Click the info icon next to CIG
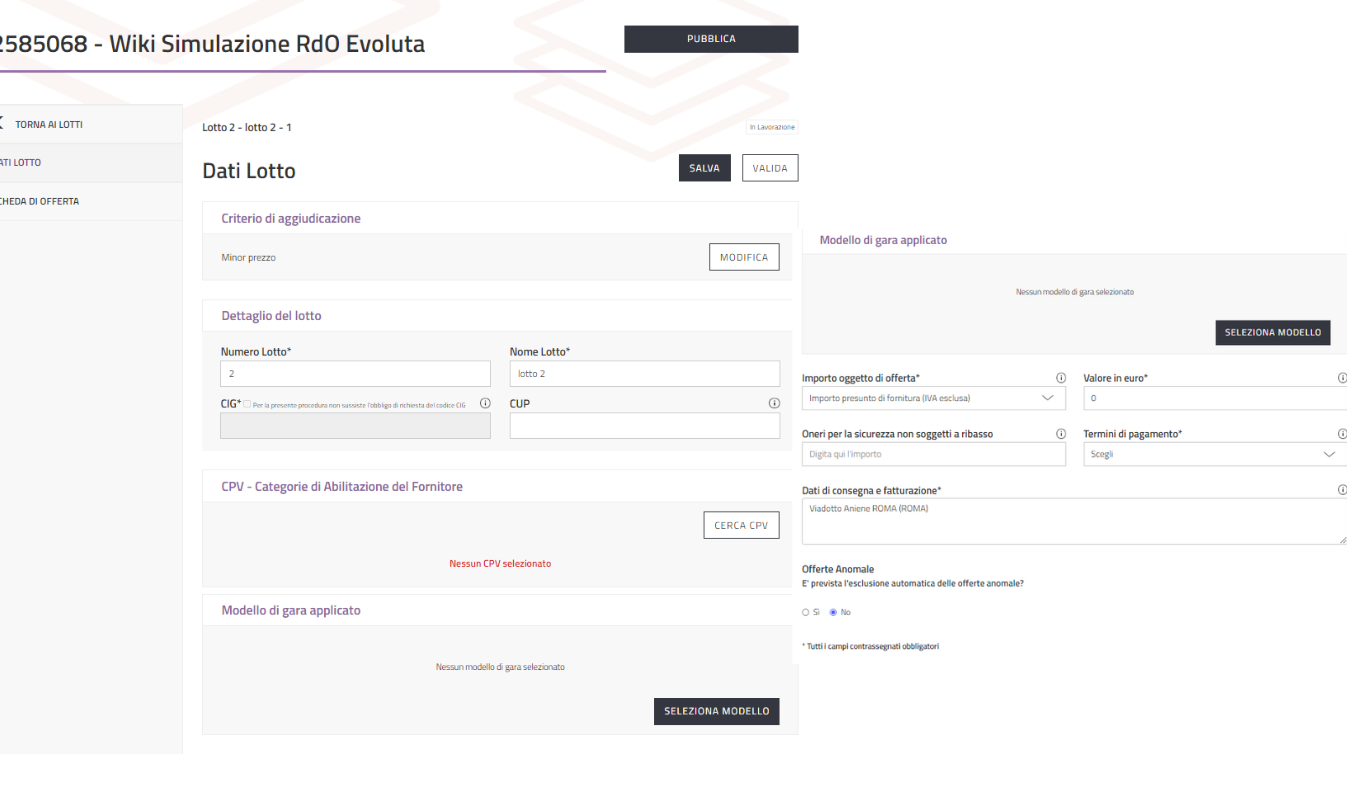The image size is (1347, 798). (485, 404)
